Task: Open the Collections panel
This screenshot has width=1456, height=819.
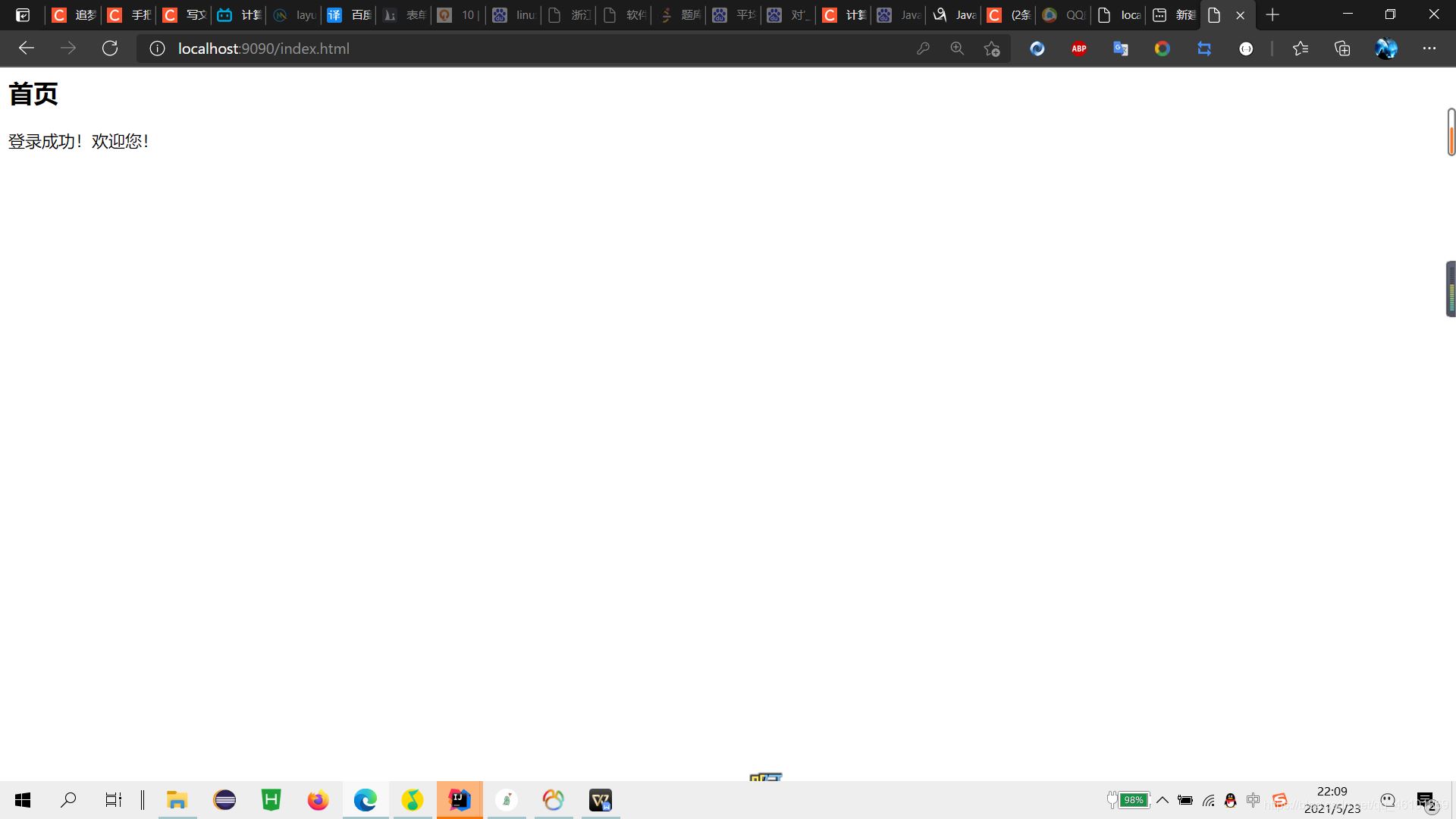Action: (x=1342, y=48)
